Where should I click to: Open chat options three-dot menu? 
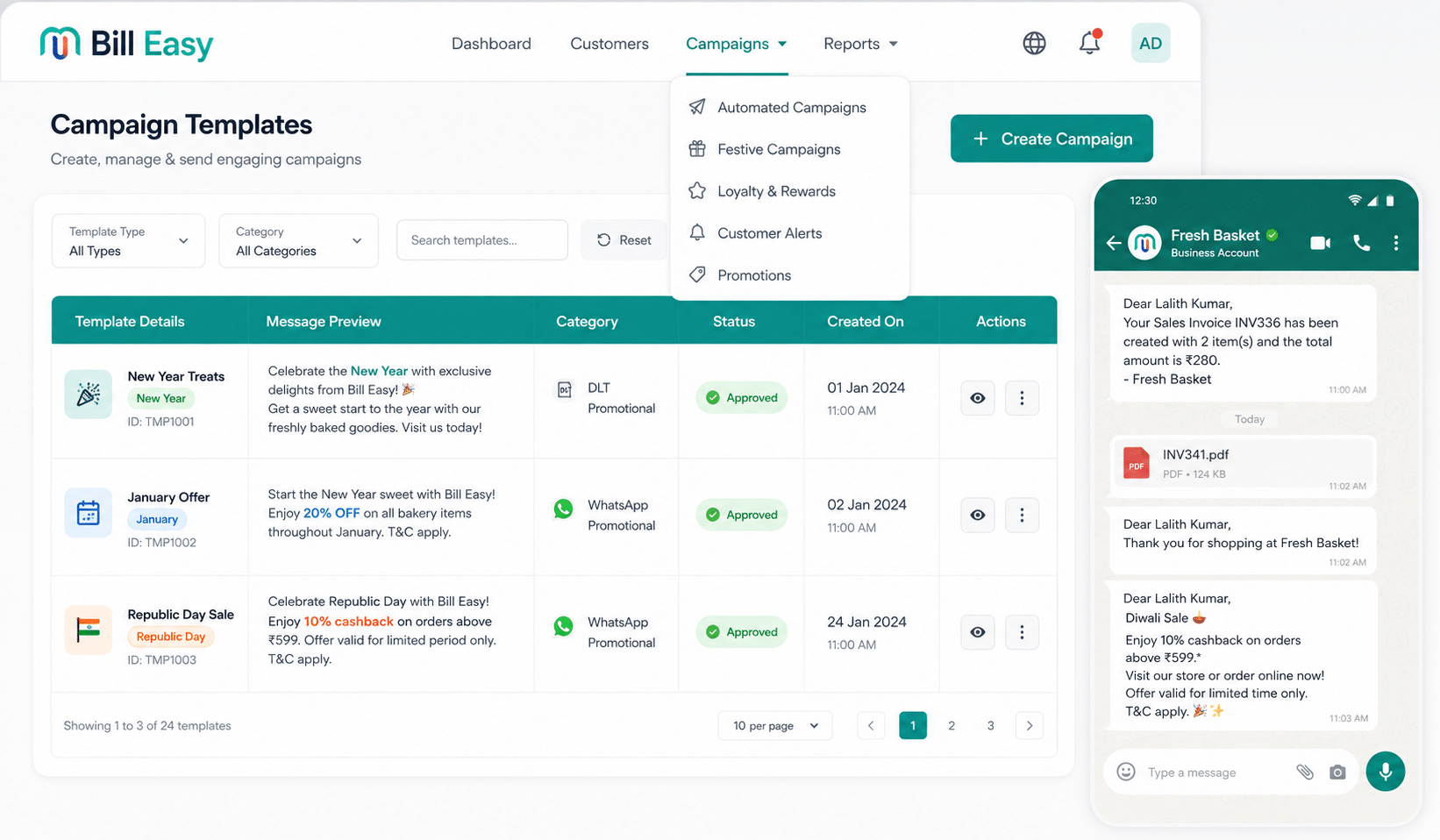pos(1396,243)
